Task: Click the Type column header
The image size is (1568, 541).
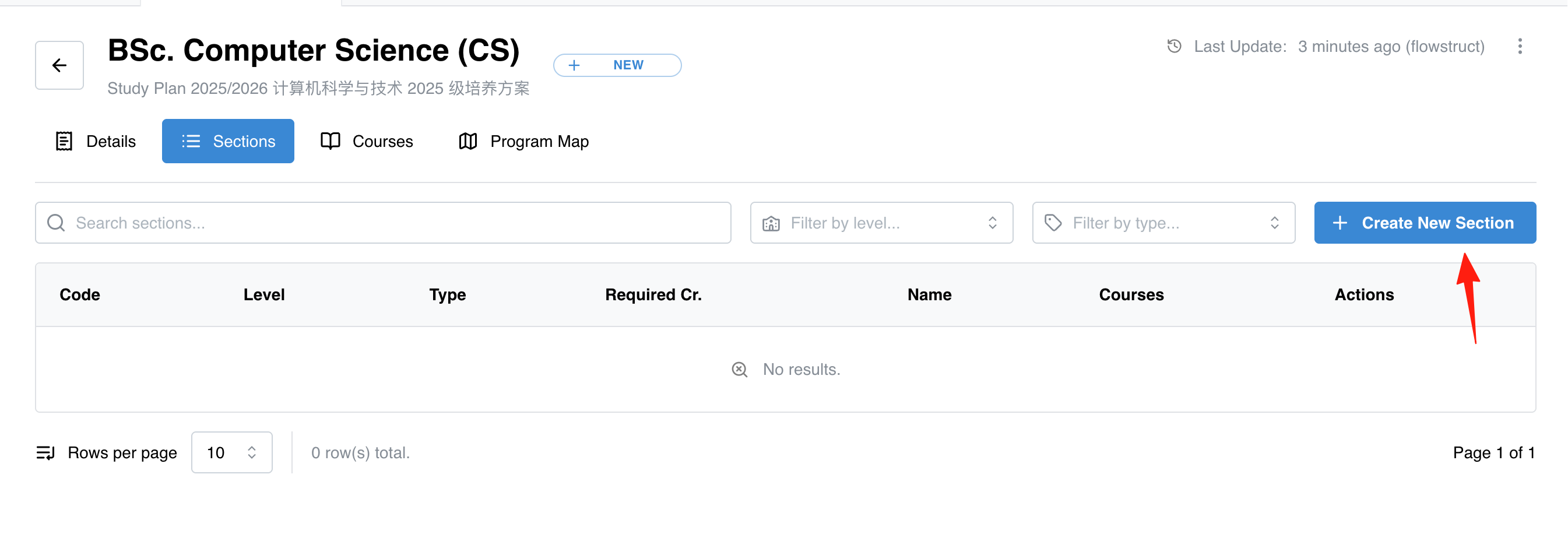Action: (x=448, y=294)
